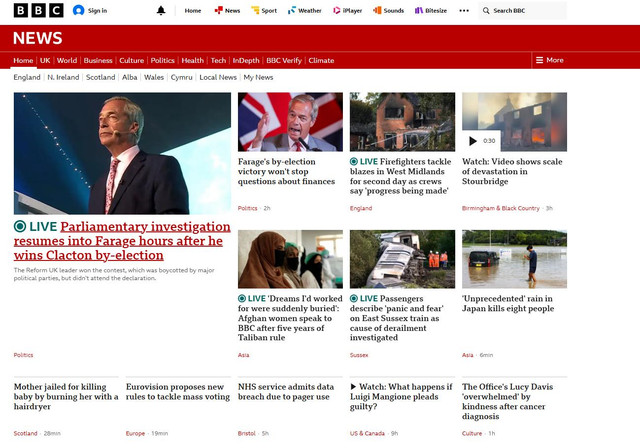Select the BBC Verify section tab

click(x=284, y=60)
